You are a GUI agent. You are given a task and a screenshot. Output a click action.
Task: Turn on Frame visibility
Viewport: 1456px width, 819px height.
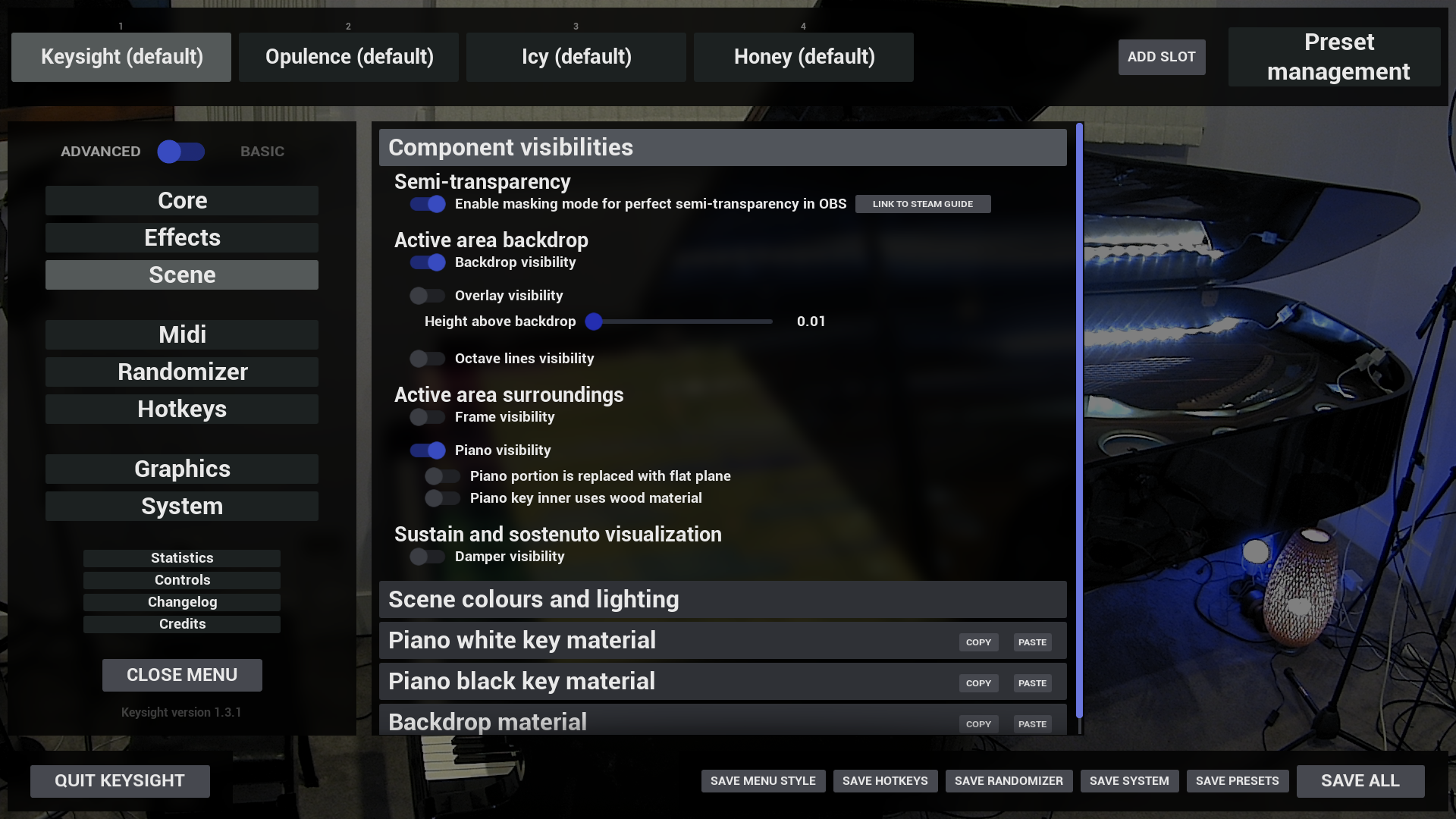tap(428, 417)
